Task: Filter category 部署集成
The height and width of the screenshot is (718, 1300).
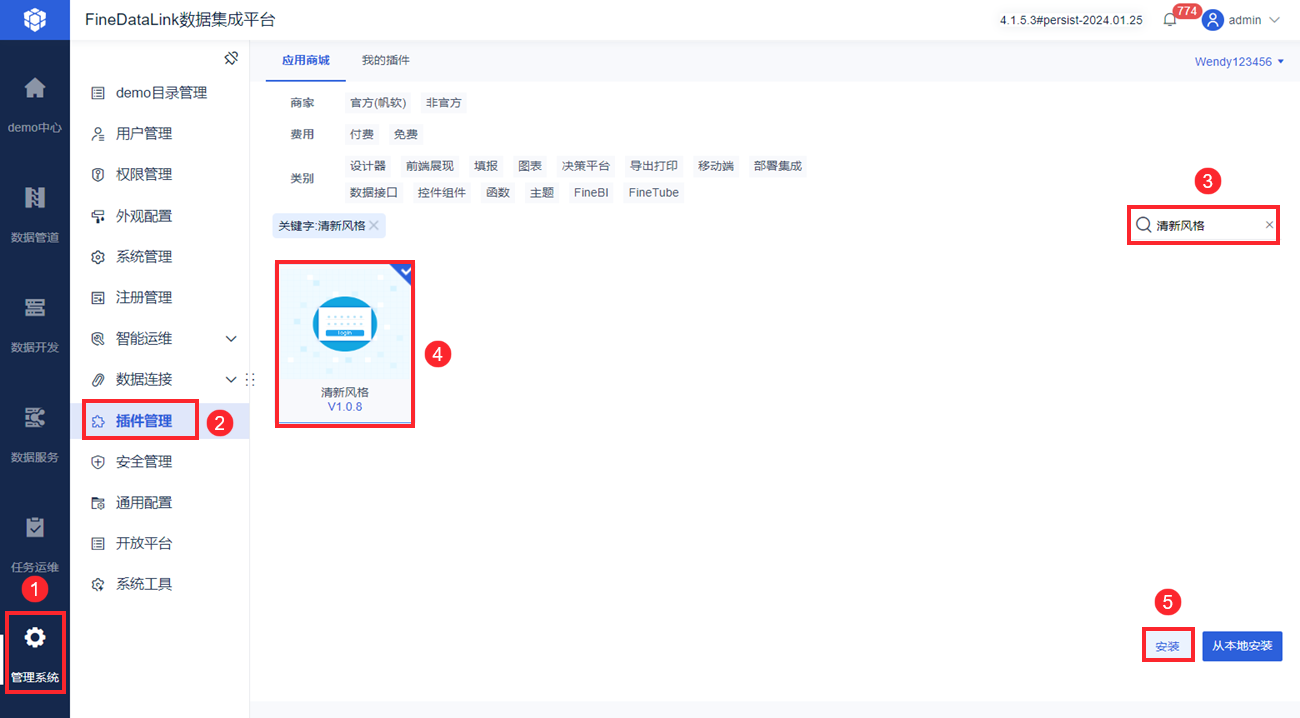Action: tap(778, 166)
